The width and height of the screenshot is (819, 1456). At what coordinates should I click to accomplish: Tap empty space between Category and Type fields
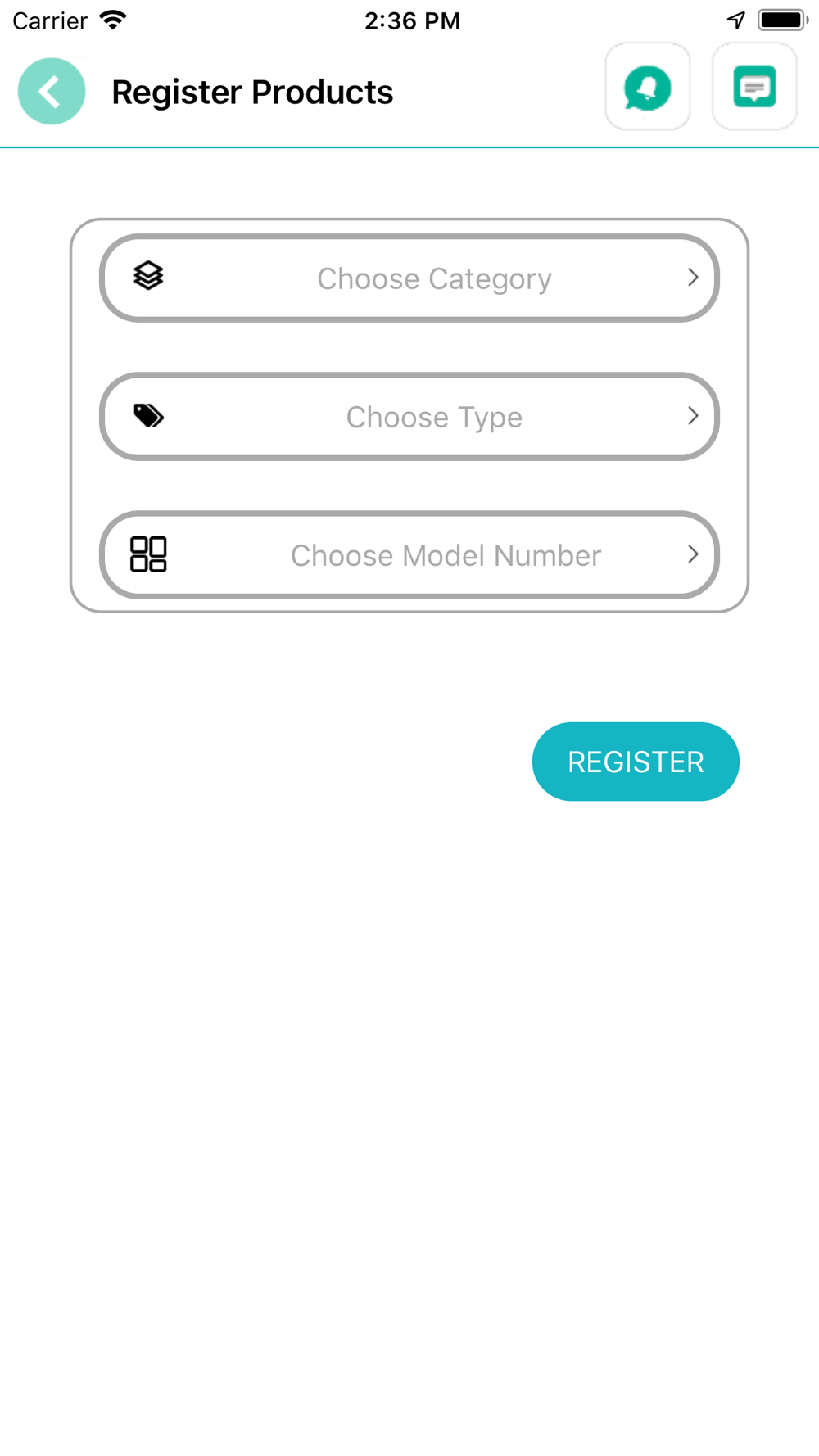coord(409,347)
